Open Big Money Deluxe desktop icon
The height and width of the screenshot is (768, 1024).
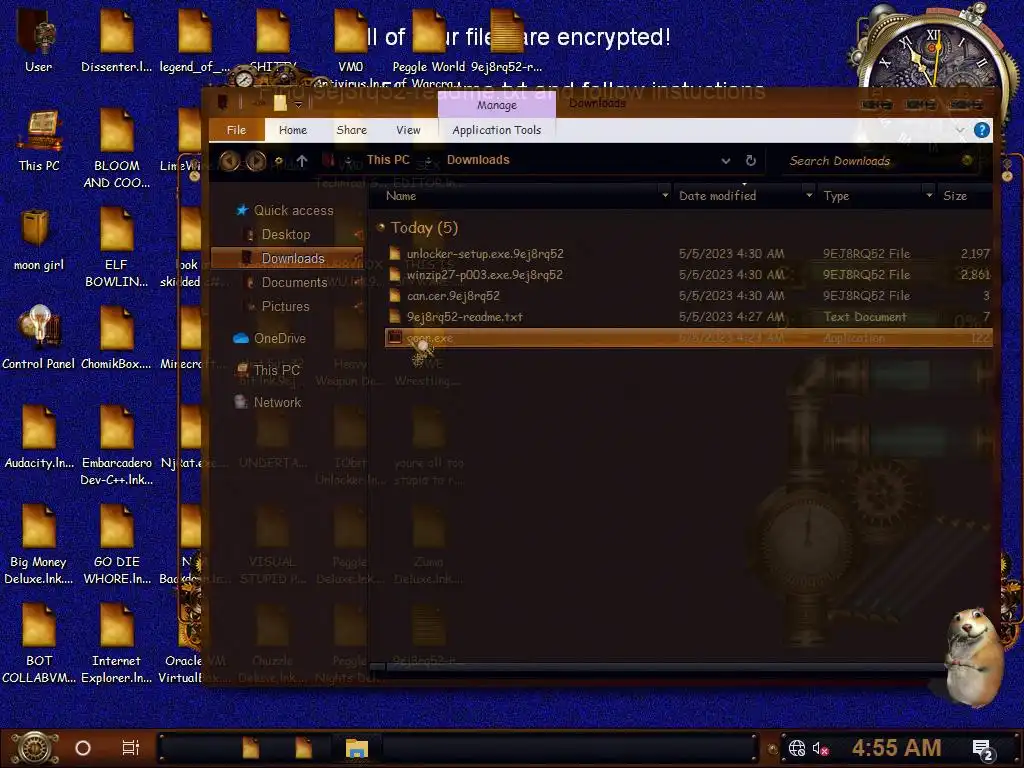(x=39, y=545)
